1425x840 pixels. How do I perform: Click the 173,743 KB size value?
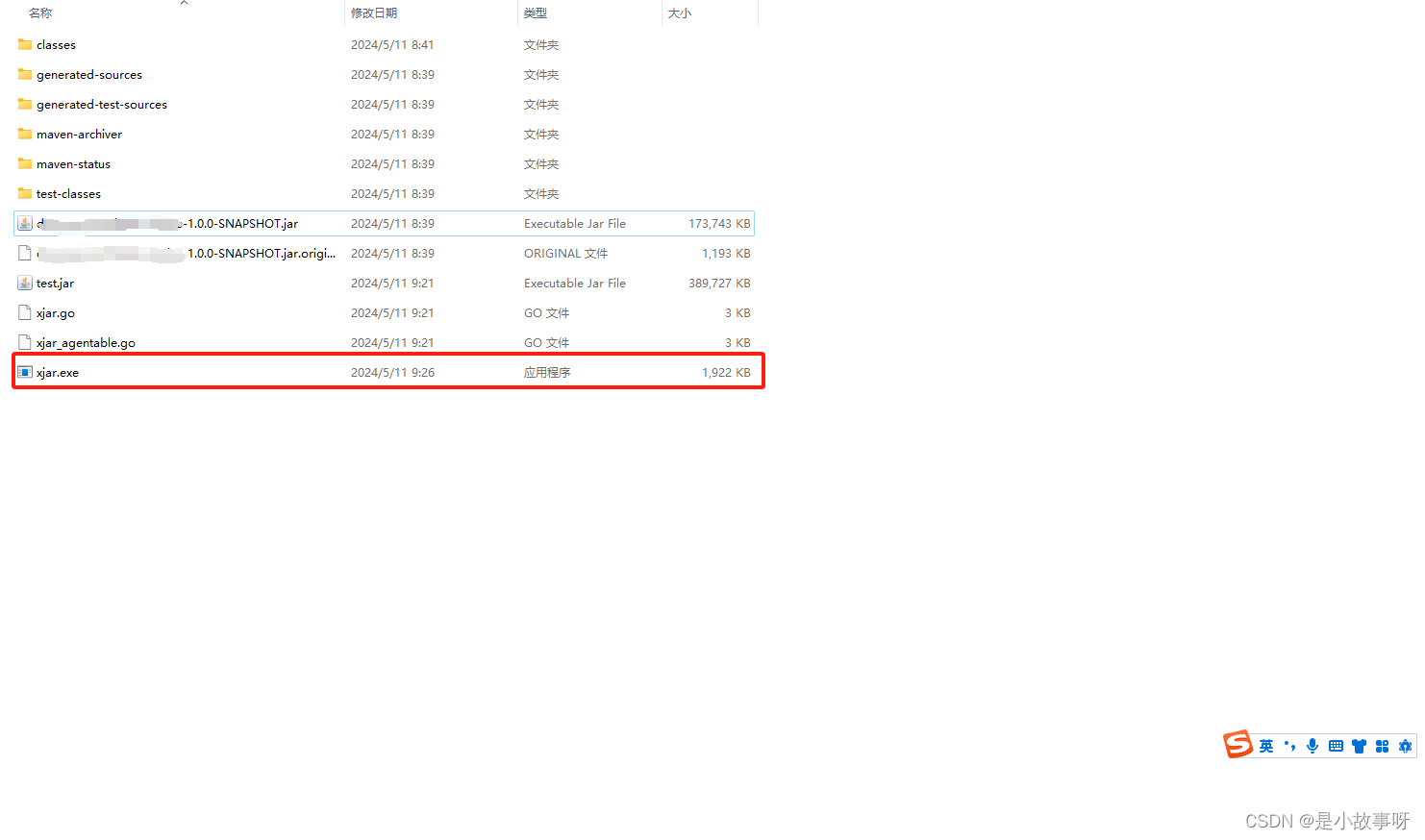(719, 224)
